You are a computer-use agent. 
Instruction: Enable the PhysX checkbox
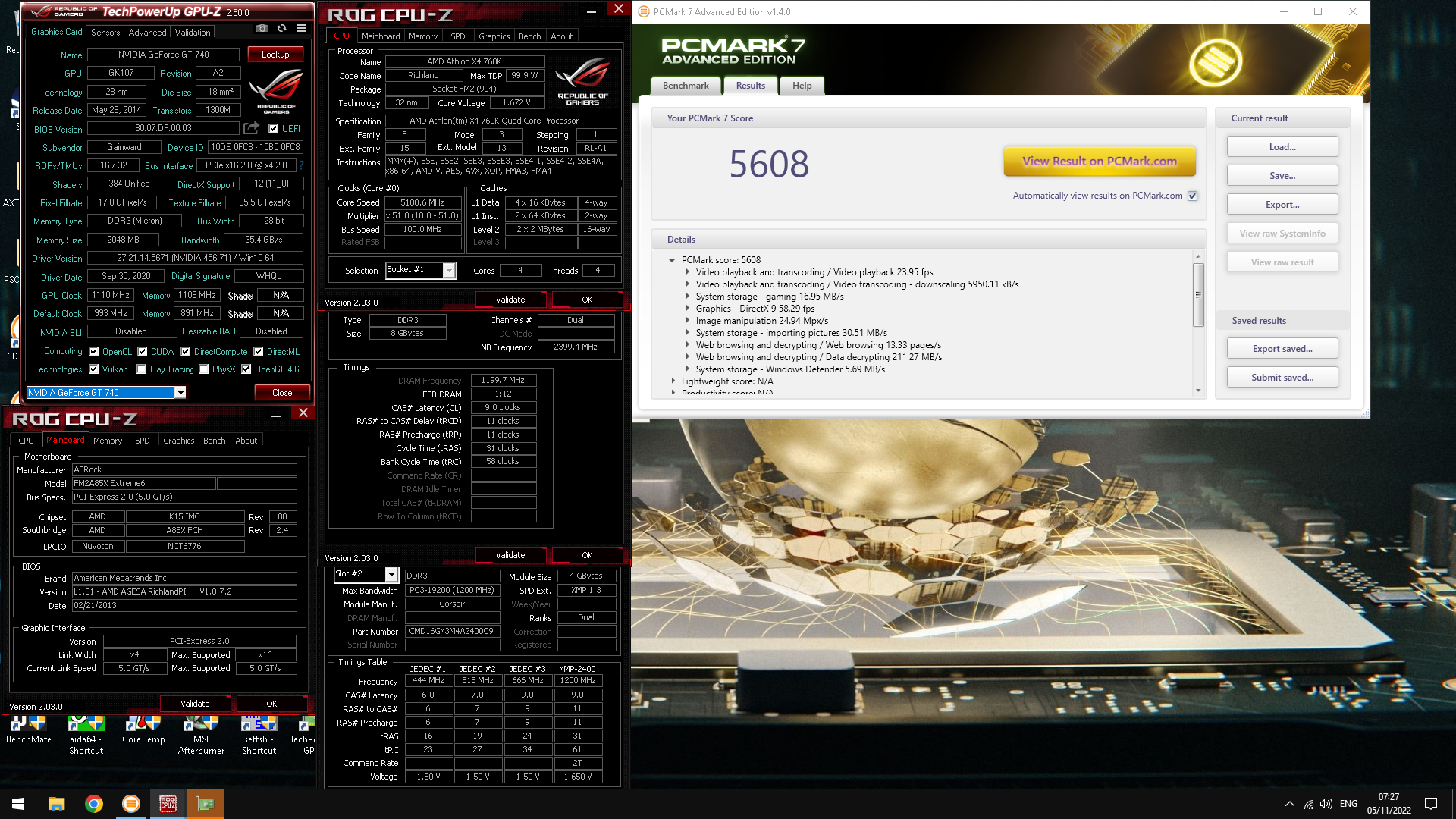[204, 369]
